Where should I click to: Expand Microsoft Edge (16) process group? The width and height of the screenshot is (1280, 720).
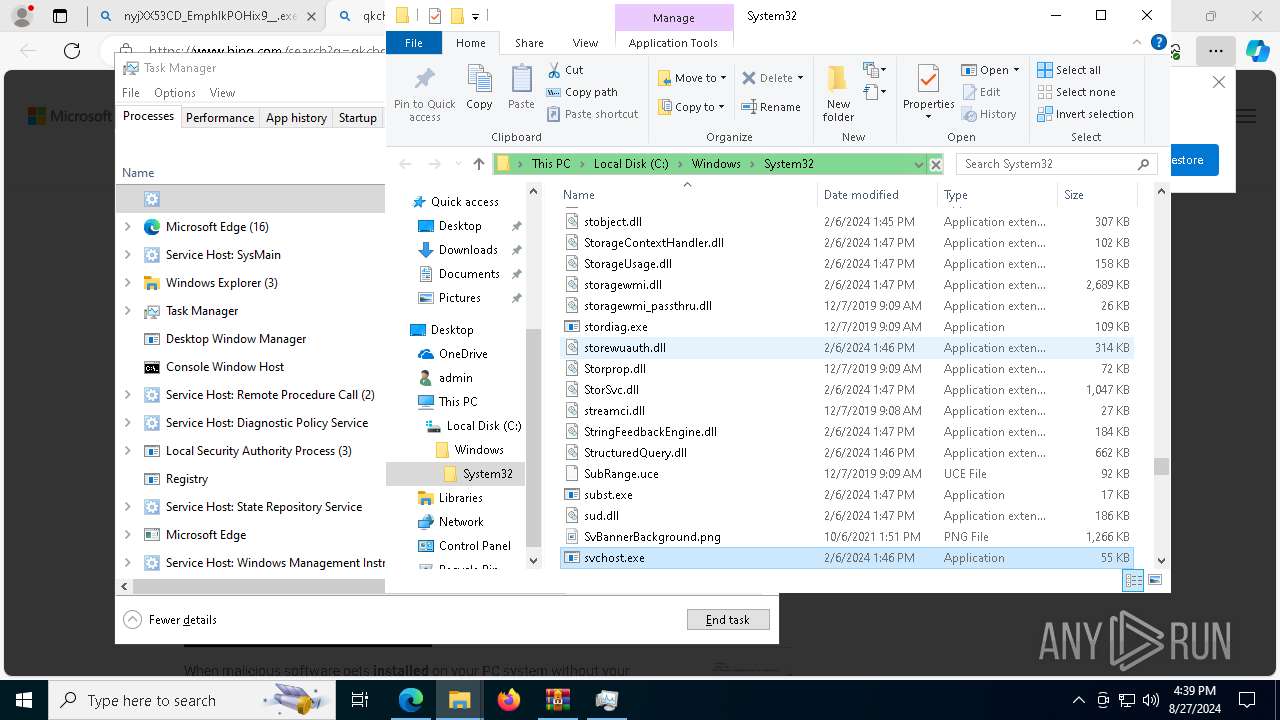point(127,227)
